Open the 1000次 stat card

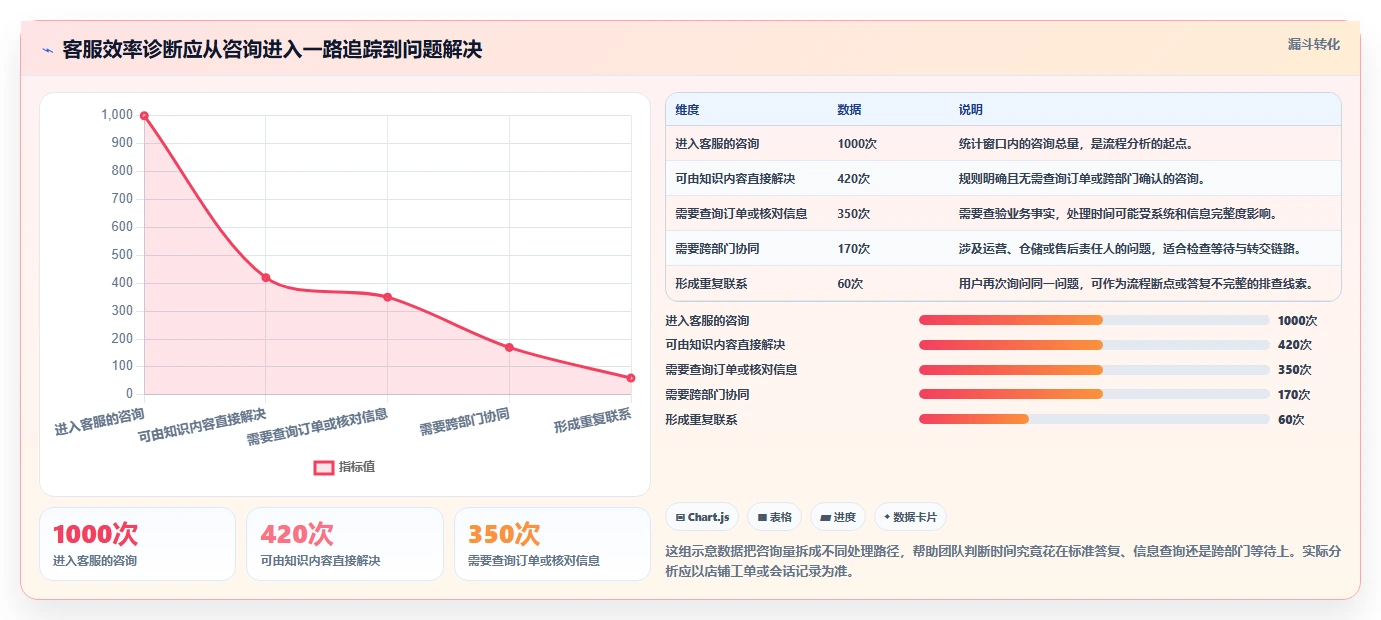pos(137,544)
